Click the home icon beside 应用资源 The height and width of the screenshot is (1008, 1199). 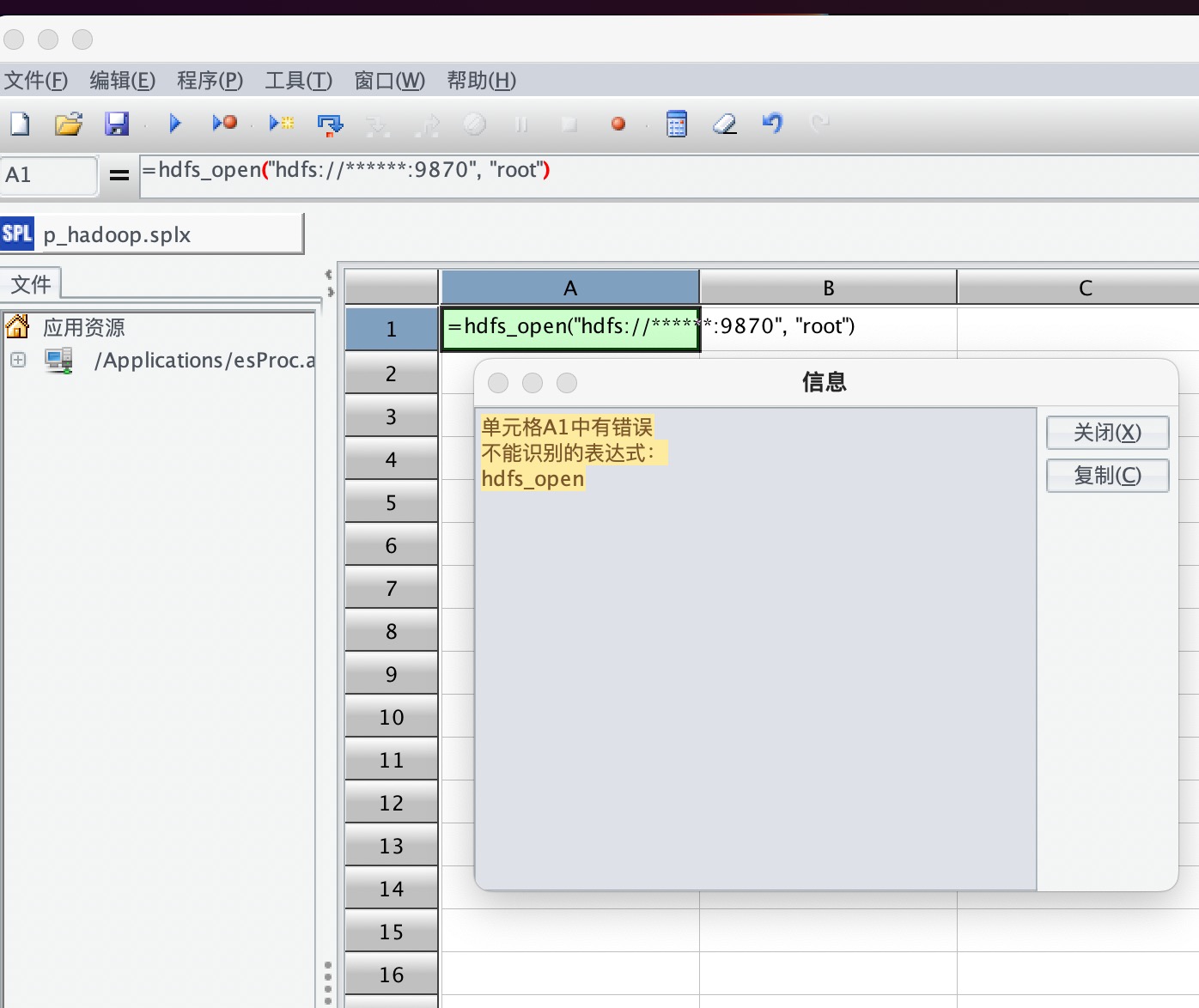click(17, 326)
